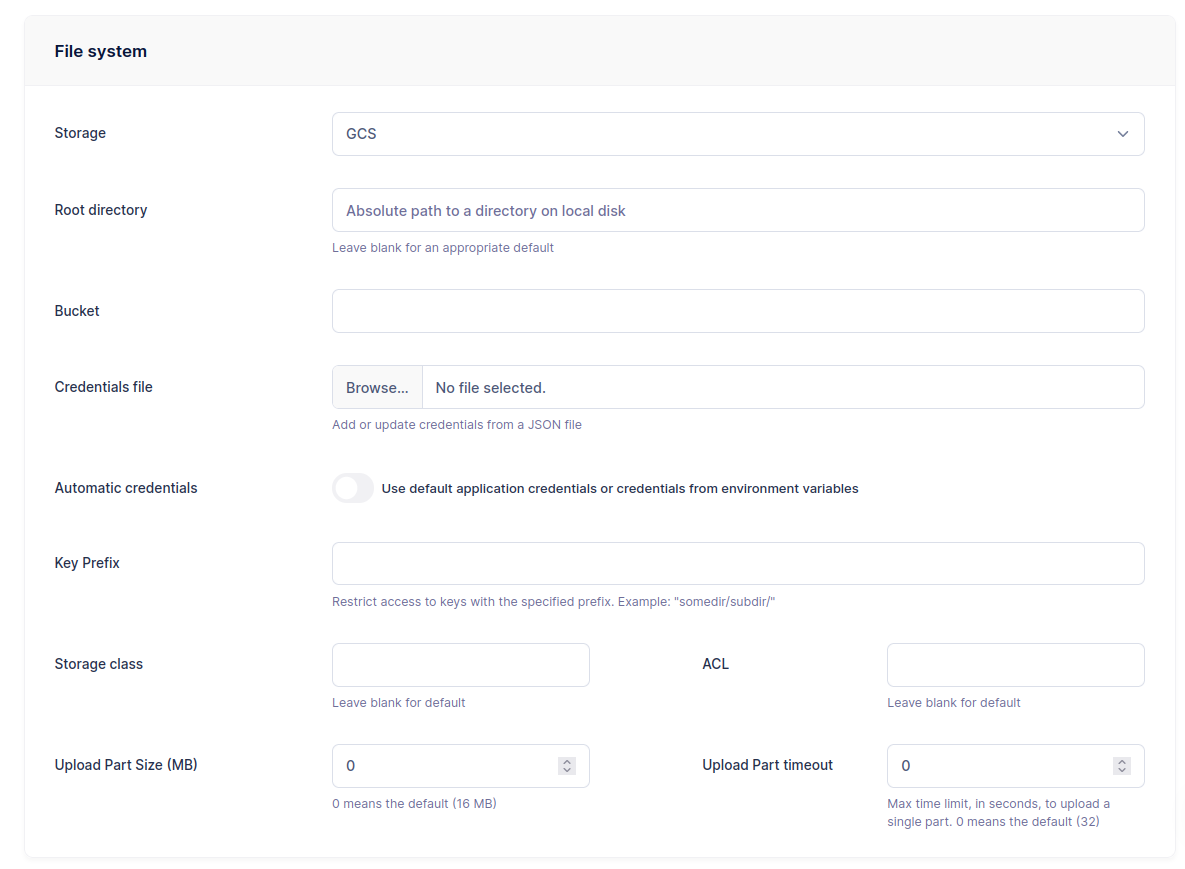Select the ACL input field
The image size is (1185, 869).
click(1015, 665)
